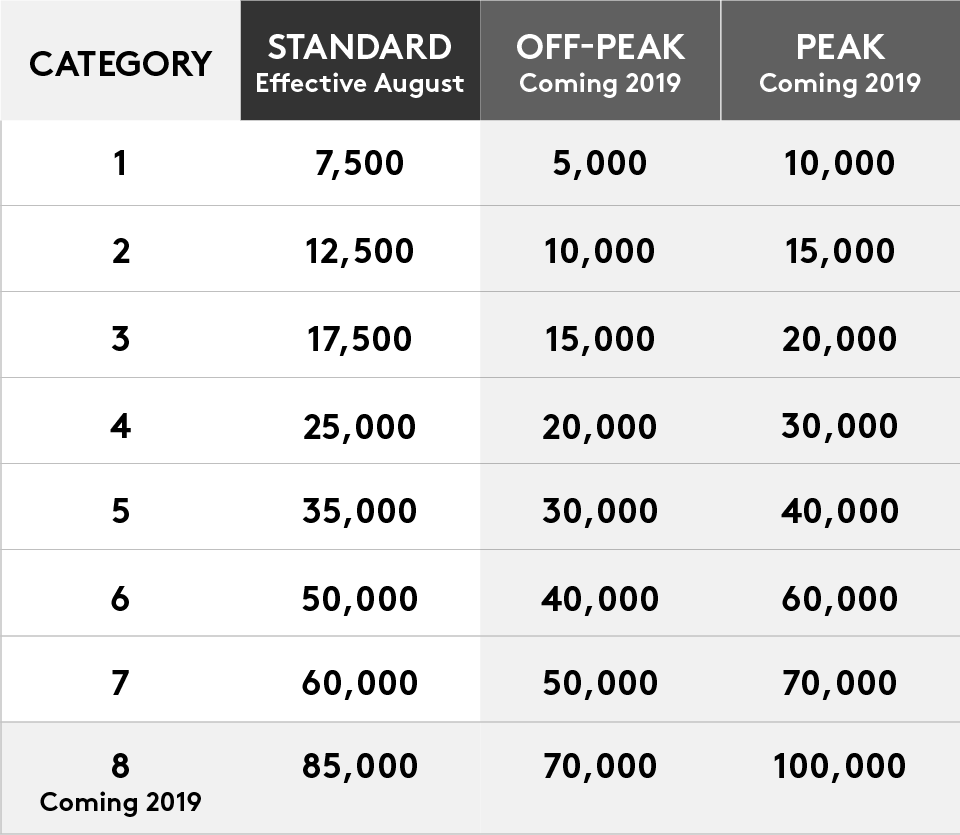Image resolution: width=960 pixels, height=835 pixels.
Task: Select the Category 7 off-peak 50,000 cell
Action: (x=600, y=683)
